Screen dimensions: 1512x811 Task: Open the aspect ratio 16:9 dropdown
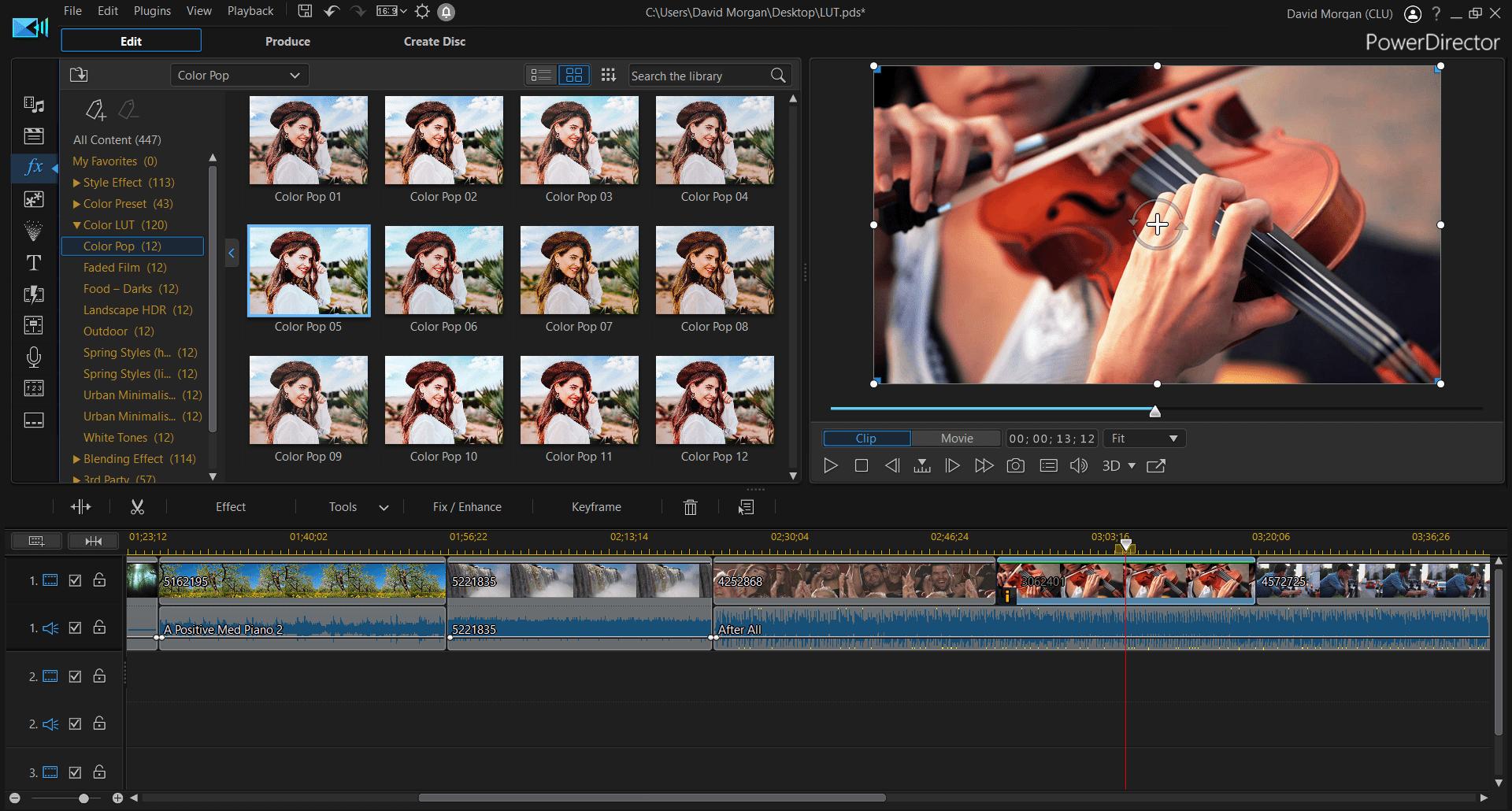pyautogui.click(x=391, y=11)
